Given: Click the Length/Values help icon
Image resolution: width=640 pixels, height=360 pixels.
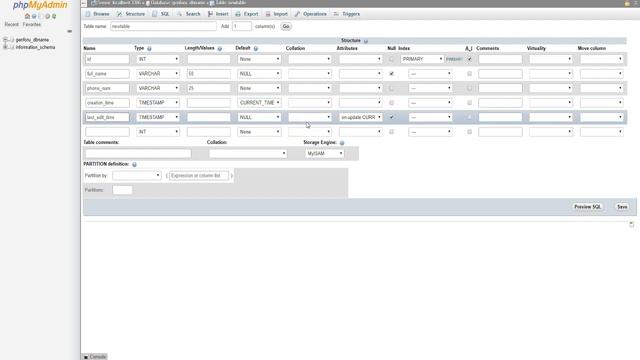Looking at the screenshot, I should pyautogui.click(x=220, y=49).
